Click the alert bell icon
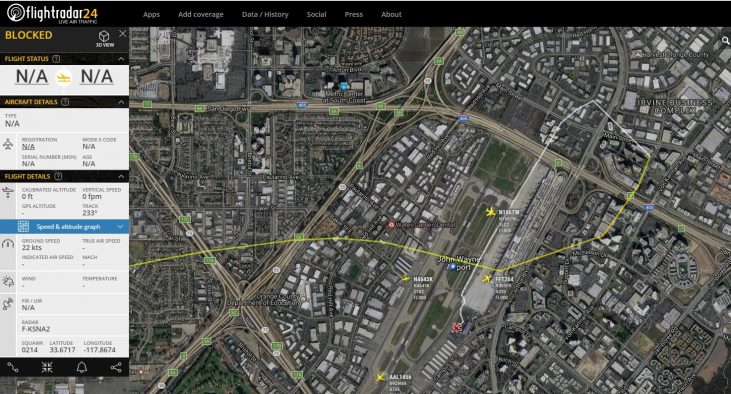The image size is (731, 394). pyautogui.click(x=82, y=367)
